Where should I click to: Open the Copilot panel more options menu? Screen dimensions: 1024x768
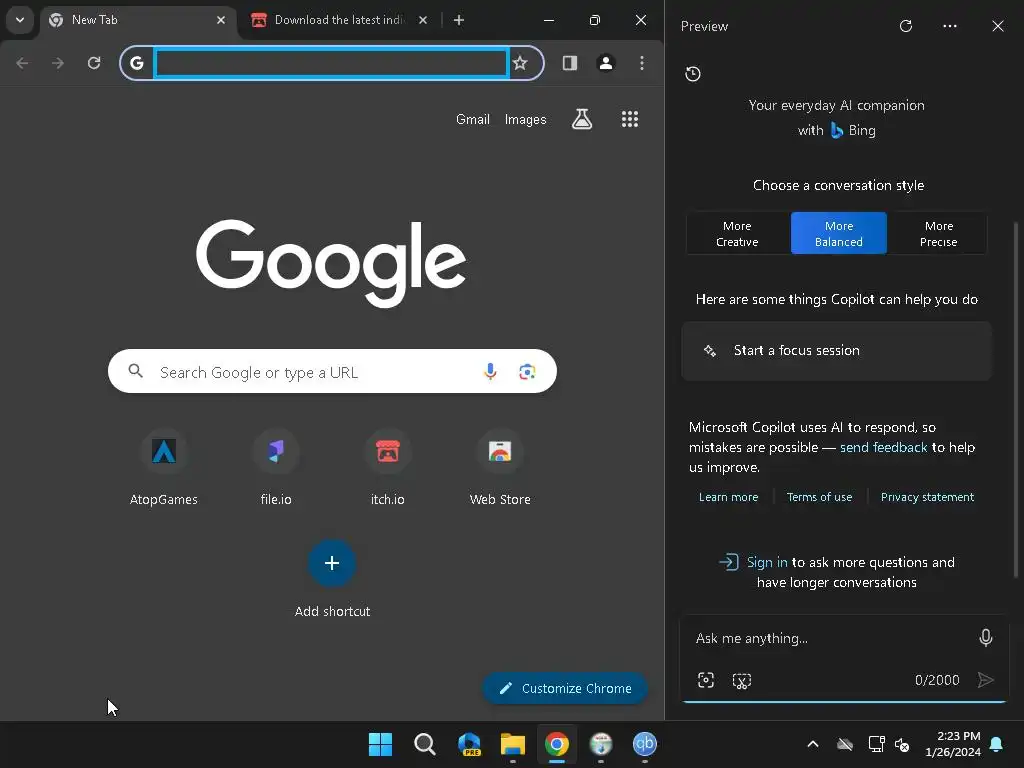click(x=950, y=26)
